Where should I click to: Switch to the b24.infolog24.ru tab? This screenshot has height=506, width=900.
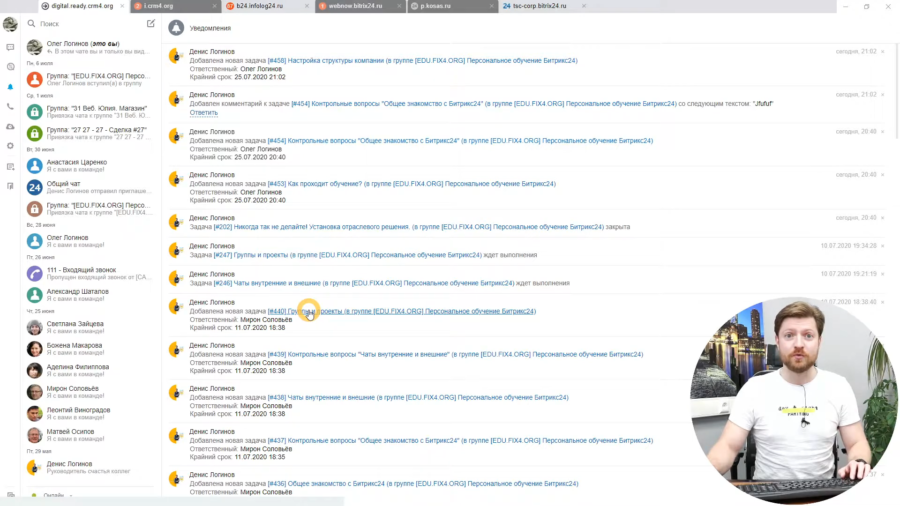tap(267, 6)
